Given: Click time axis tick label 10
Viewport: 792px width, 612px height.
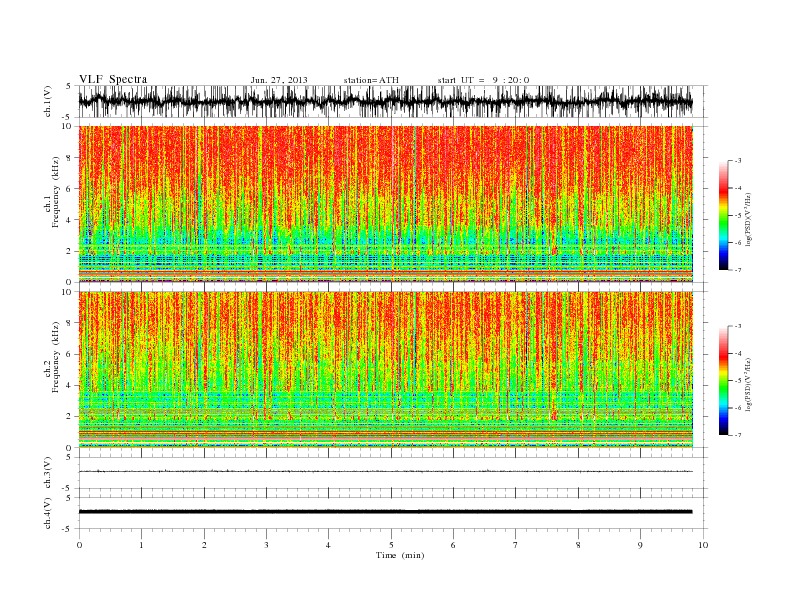Looking at the screenshot, I should coord(703,545).
